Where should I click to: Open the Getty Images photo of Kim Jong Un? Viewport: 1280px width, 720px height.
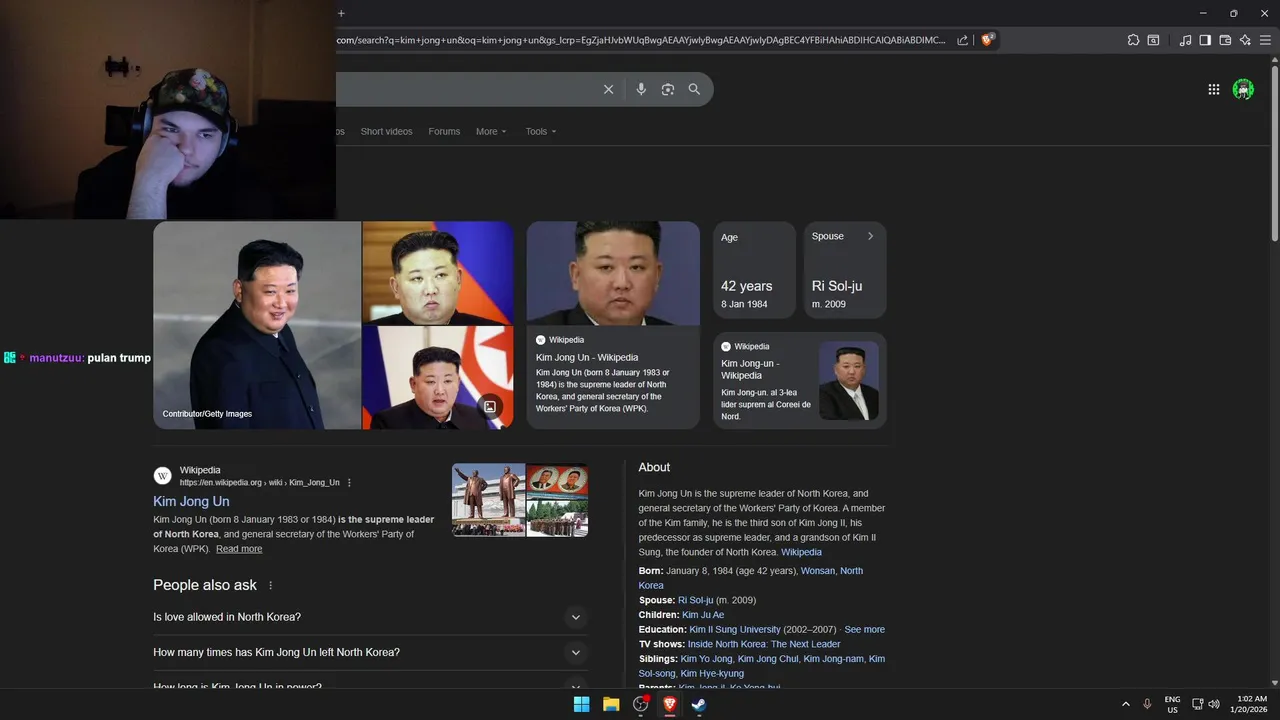pos(257,325)
